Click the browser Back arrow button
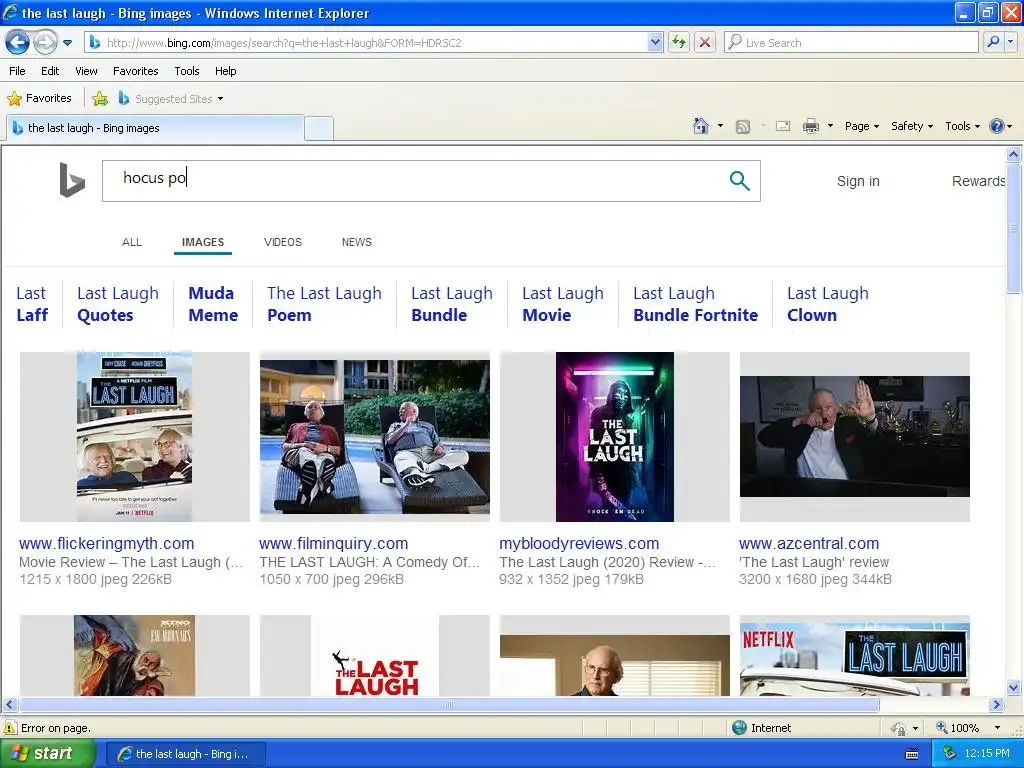Screen dimensions: 1024x768 point(17,43)
